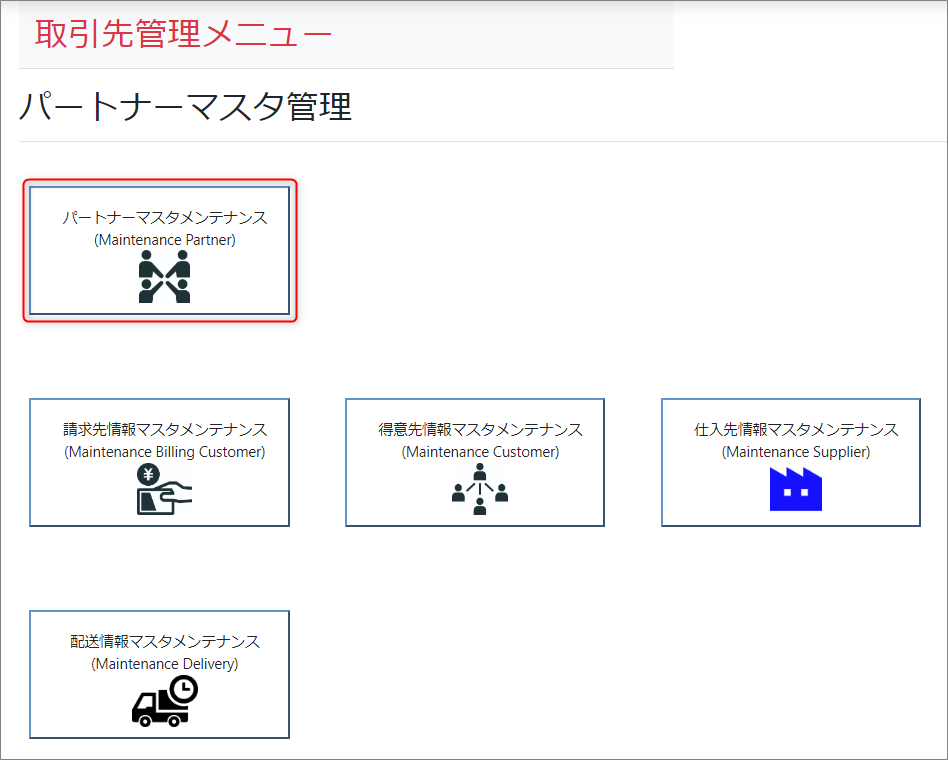
Task: Select the 配送情報マスタメンテナンス label
Action: click(165, 642)
